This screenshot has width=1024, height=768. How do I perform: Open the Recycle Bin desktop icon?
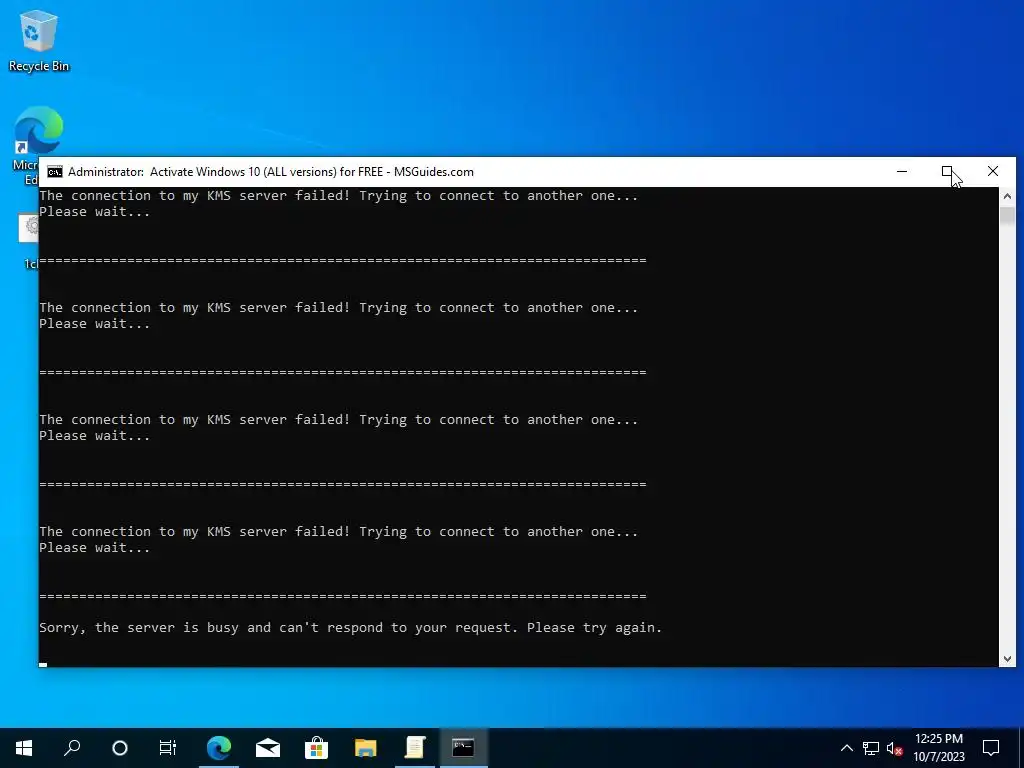39,40
